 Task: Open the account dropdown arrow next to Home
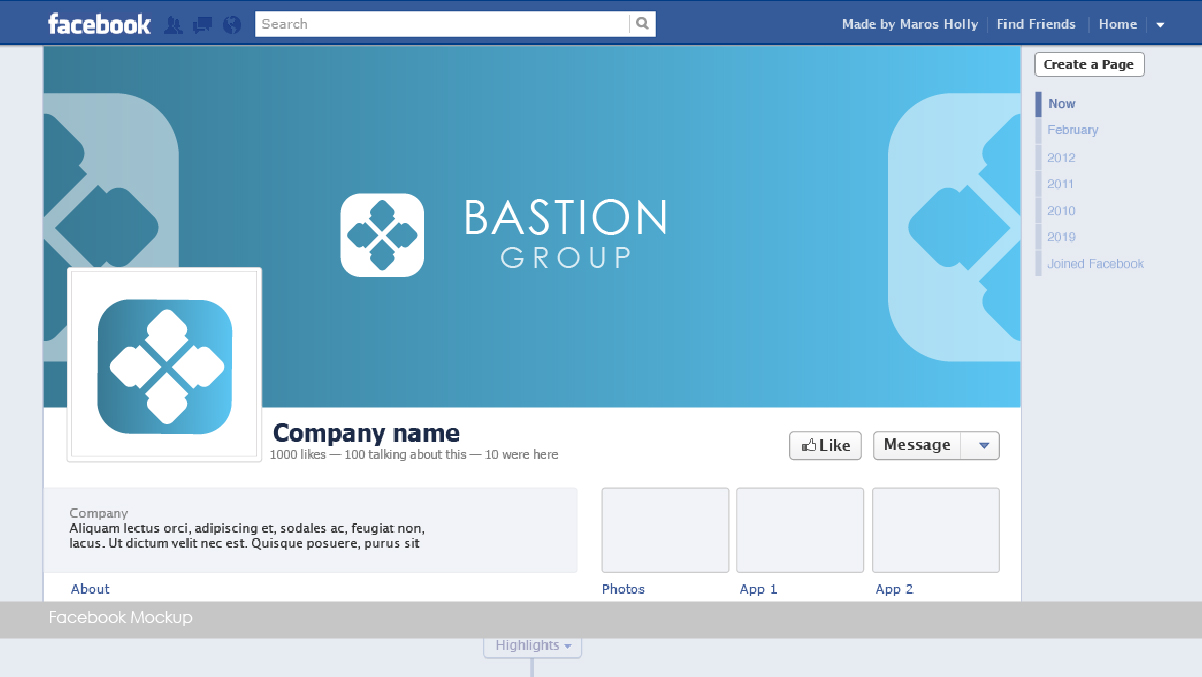pyautogui.click(x=1160, y=25)
